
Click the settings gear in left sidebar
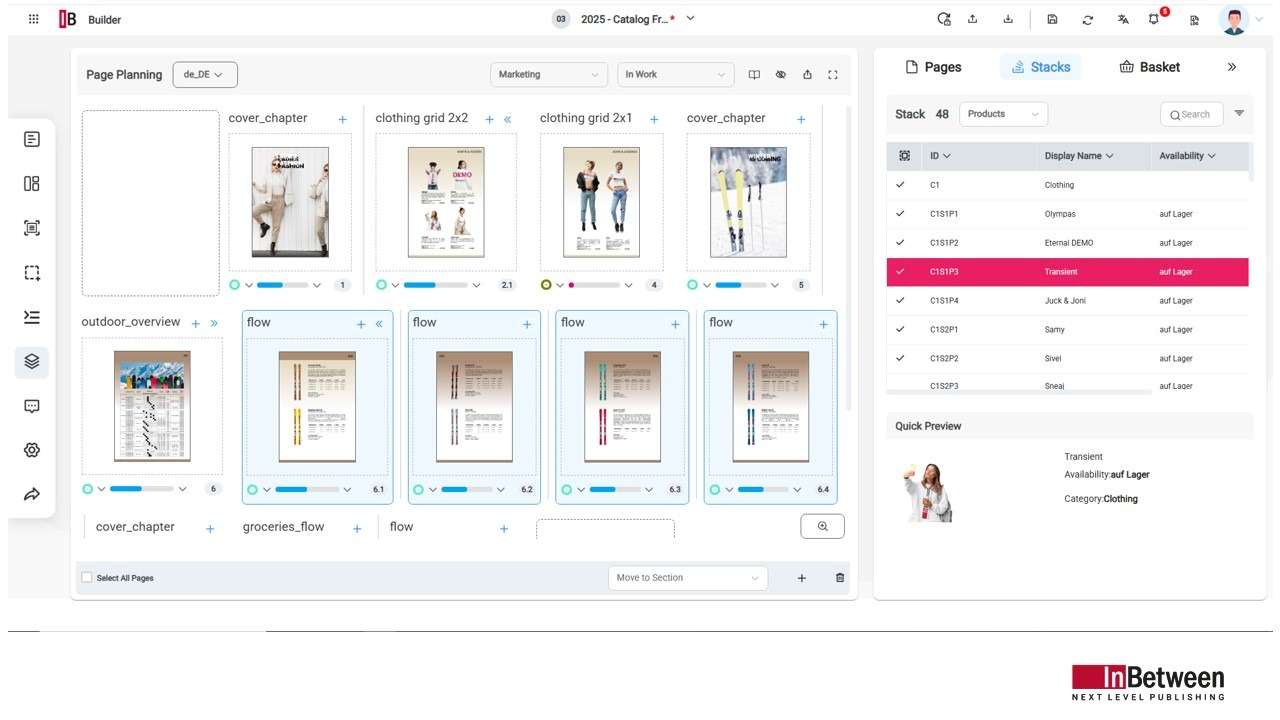(x=32, y=450)
